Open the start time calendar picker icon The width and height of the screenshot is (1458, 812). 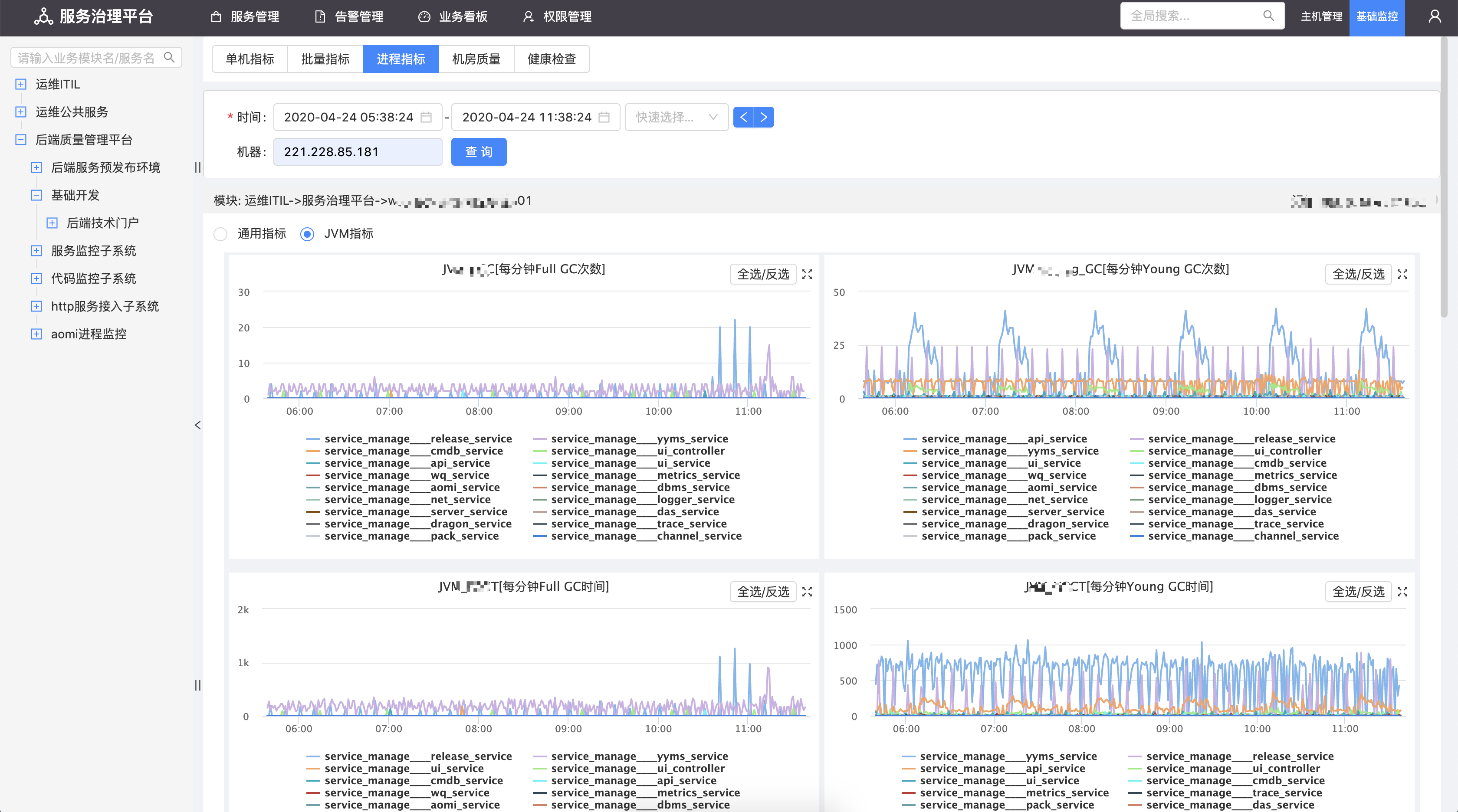(426, 117)
